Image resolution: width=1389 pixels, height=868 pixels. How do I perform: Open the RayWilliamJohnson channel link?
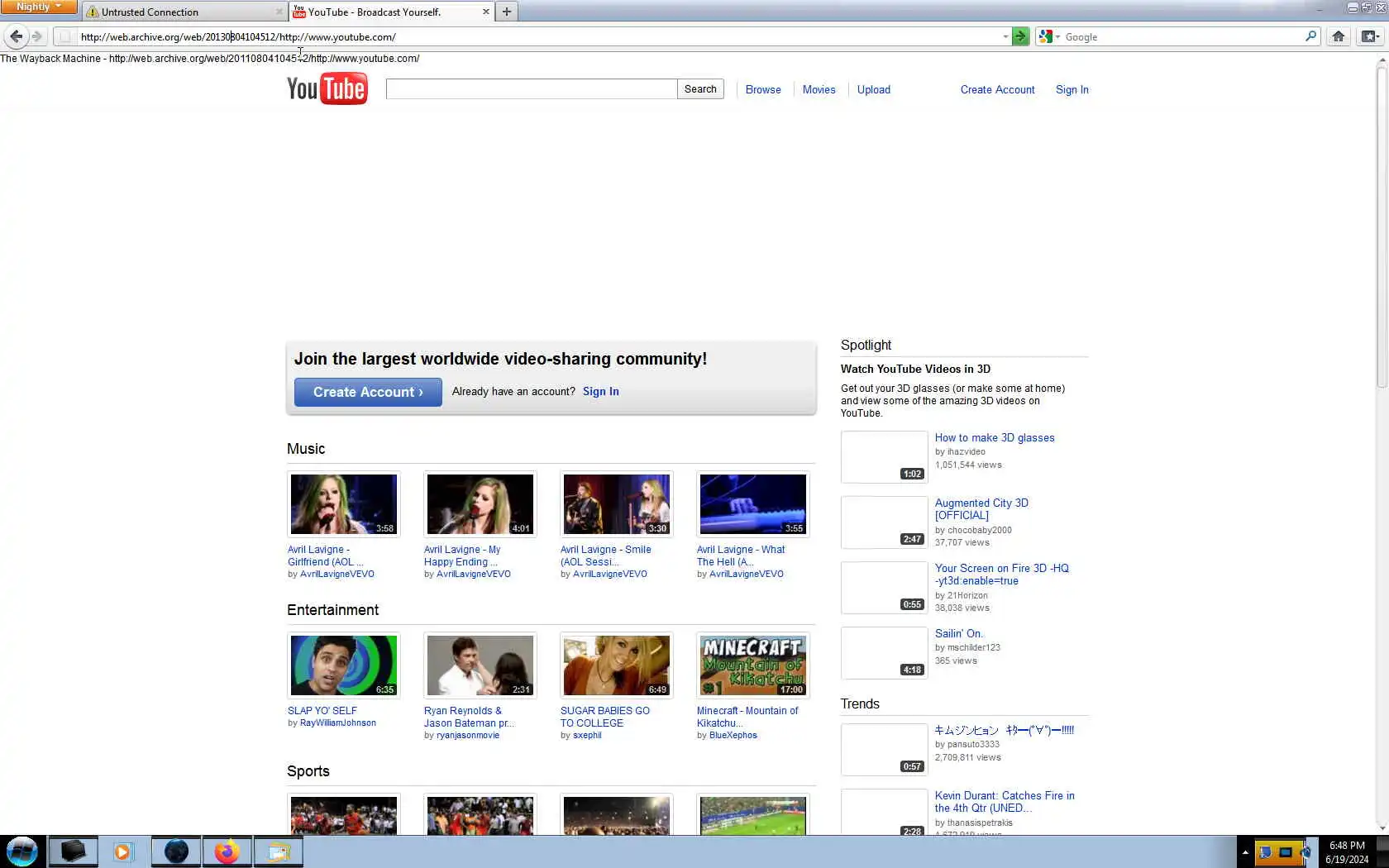[x=338, y=723]
